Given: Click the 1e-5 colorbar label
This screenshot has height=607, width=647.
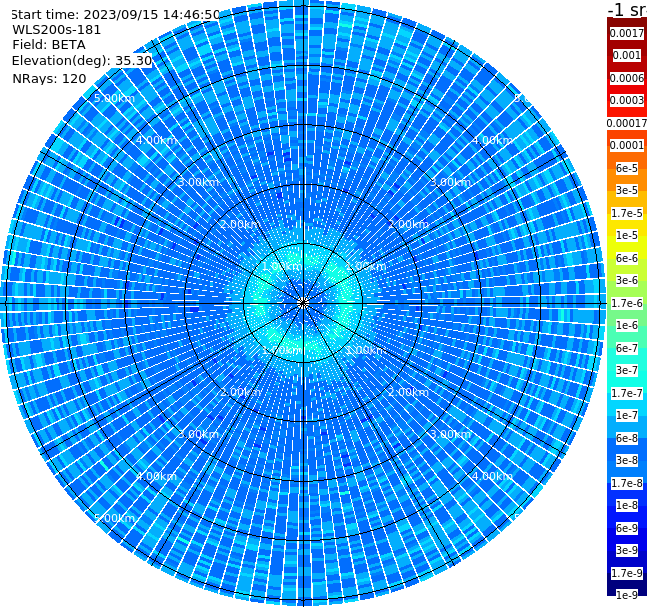Looking at the screenshot, I should [627, 235].
